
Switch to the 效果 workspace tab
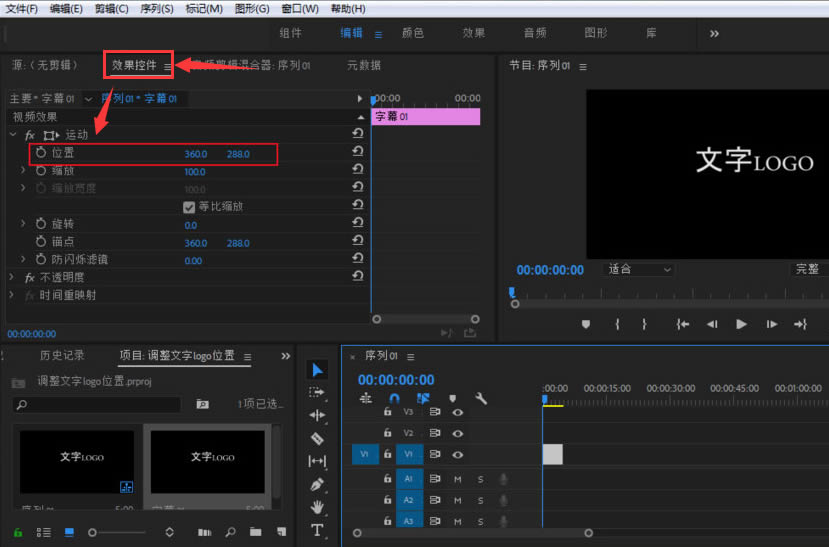(x=474, y=33)
